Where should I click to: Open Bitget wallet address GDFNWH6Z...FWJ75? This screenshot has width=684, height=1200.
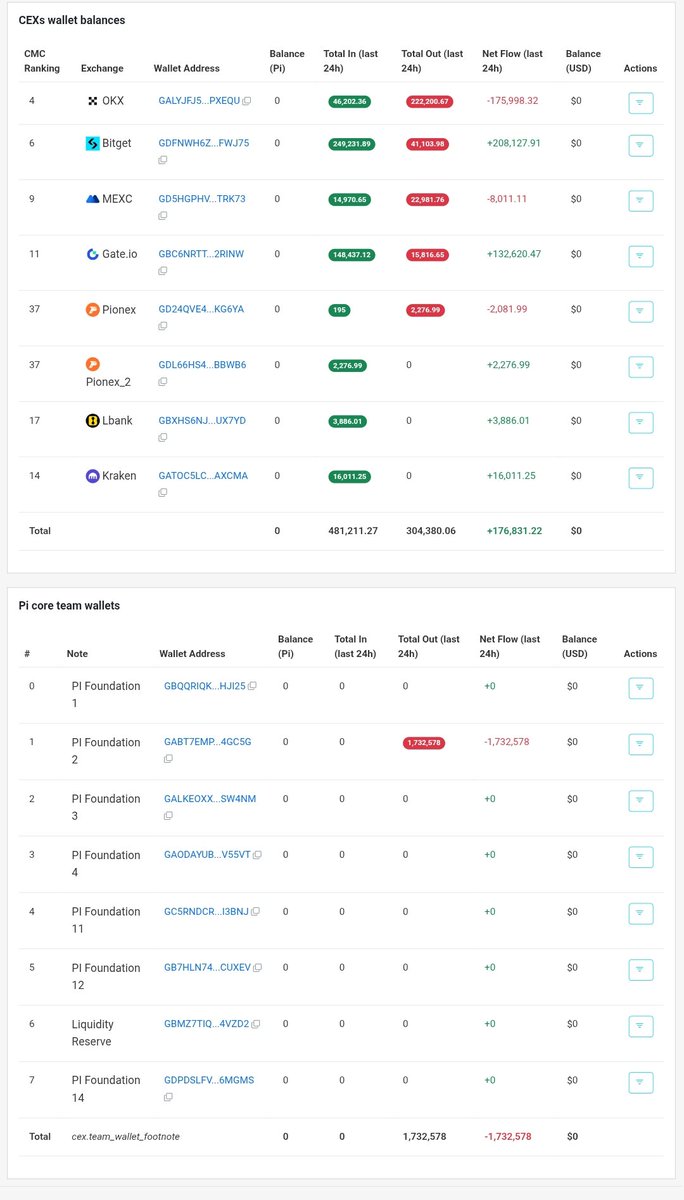tap(204, 143)
